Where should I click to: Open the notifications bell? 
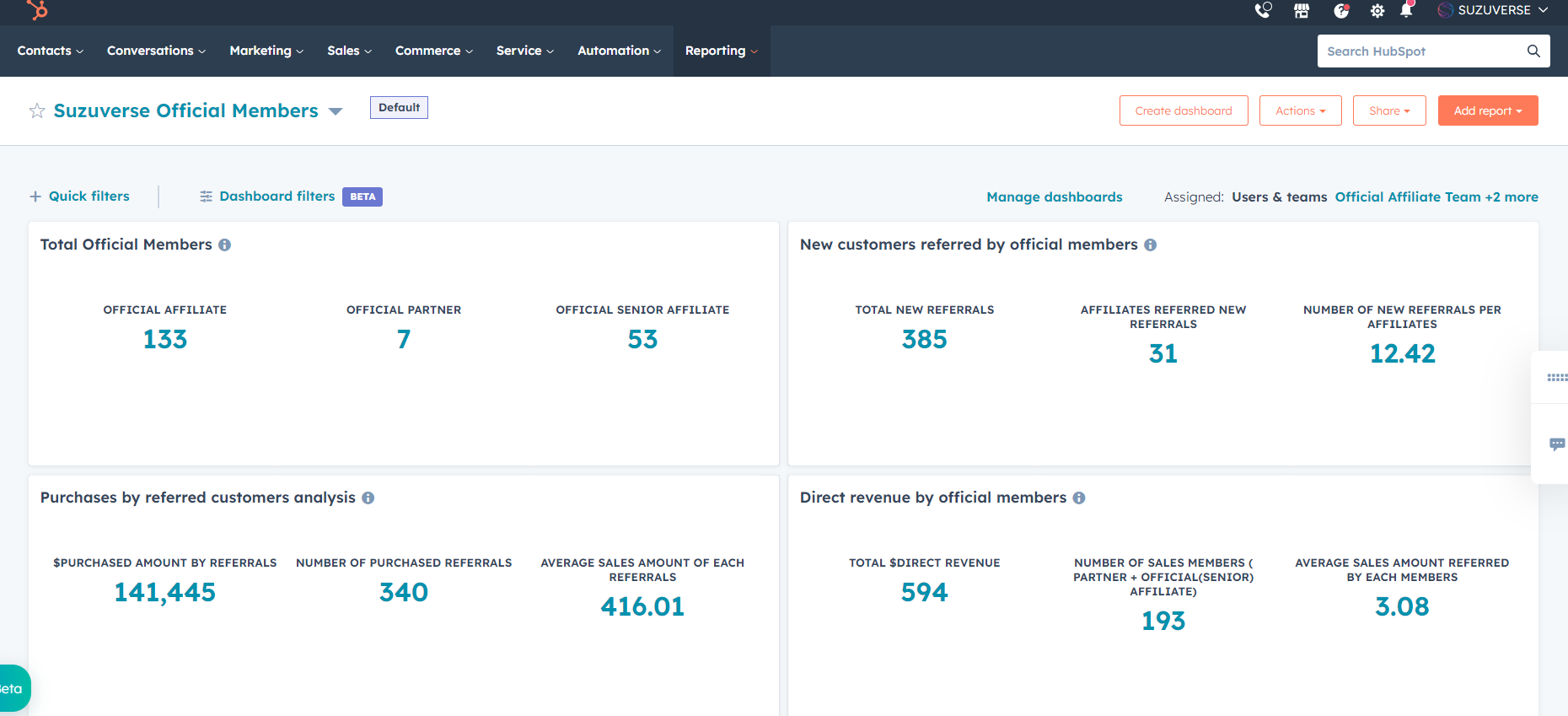click(x=1405, y=10)
